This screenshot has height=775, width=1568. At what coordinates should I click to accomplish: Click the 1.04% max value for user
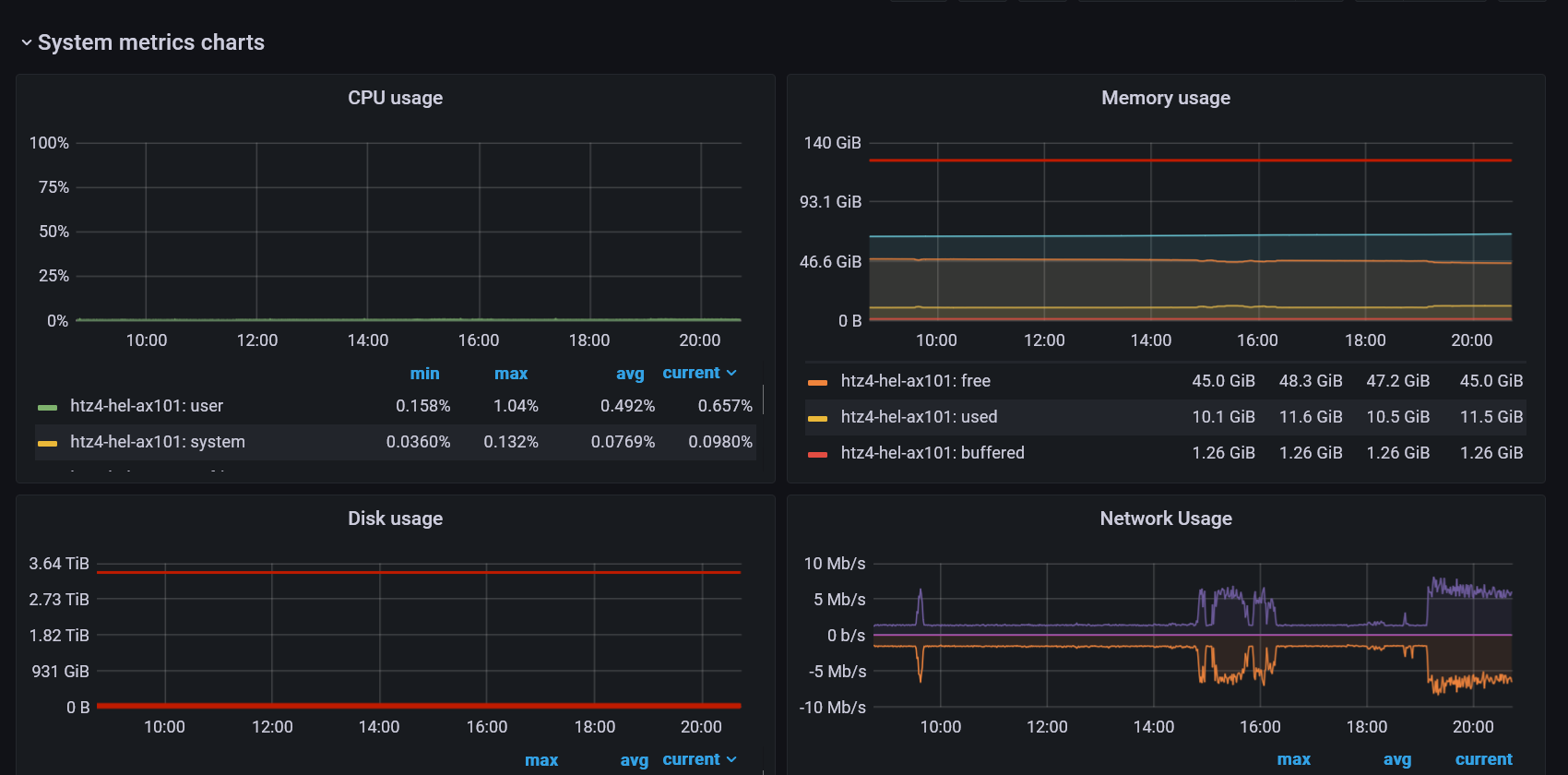(516, 406)
